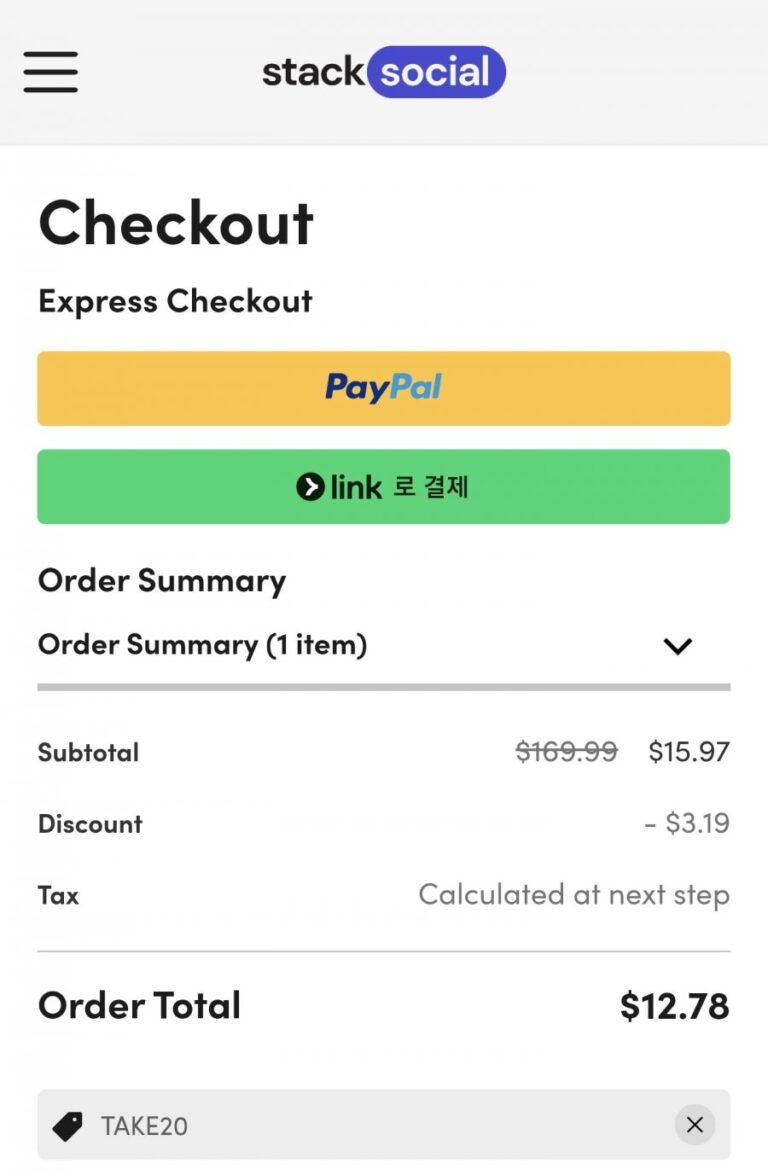768x1175 pixels.
Task: Click the Checkout page heading
Action: click(176, 223)
